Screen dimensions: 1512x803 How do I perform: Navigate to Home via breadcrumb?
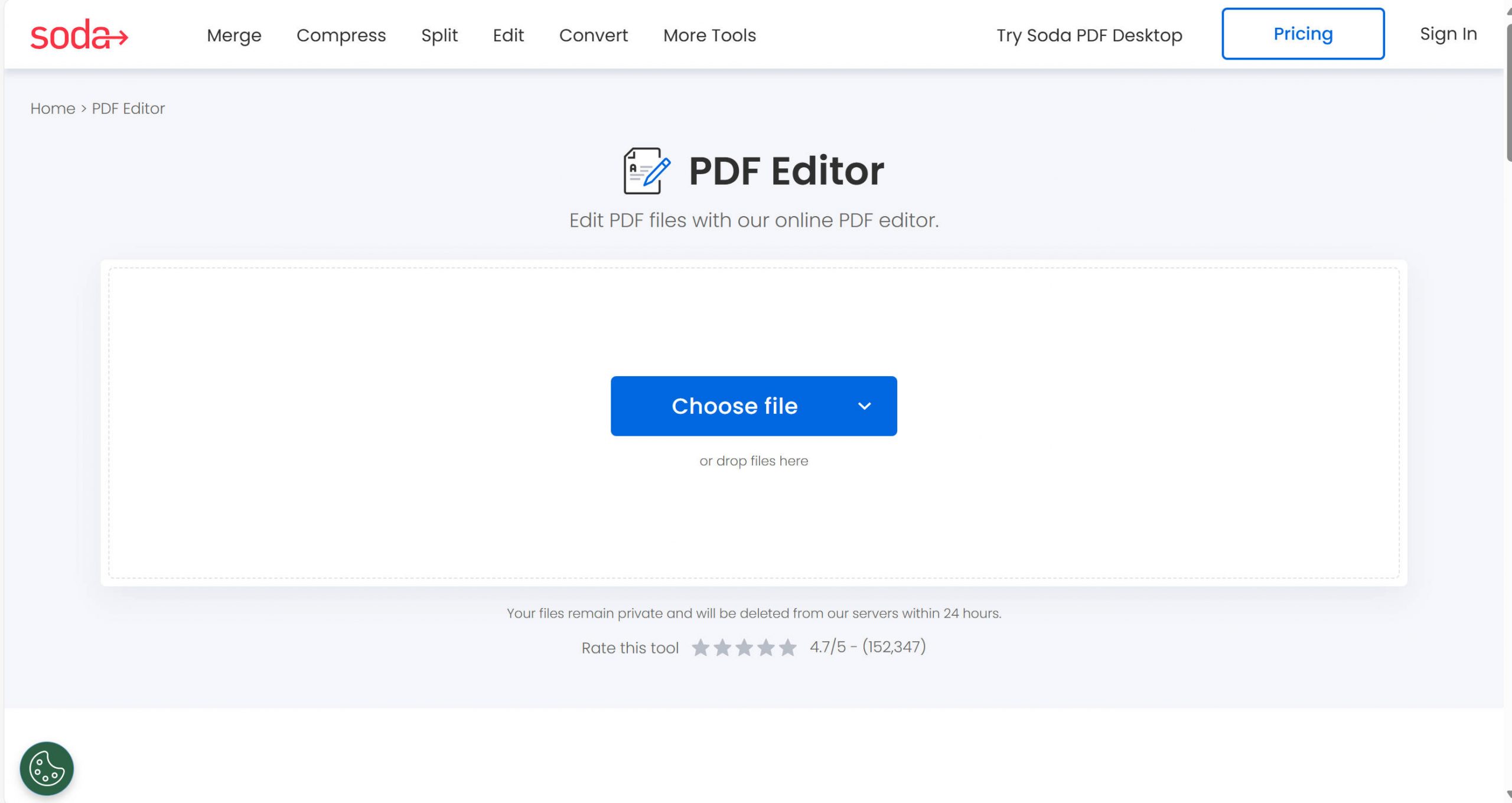pyautogui.click(x=53, y=108)
